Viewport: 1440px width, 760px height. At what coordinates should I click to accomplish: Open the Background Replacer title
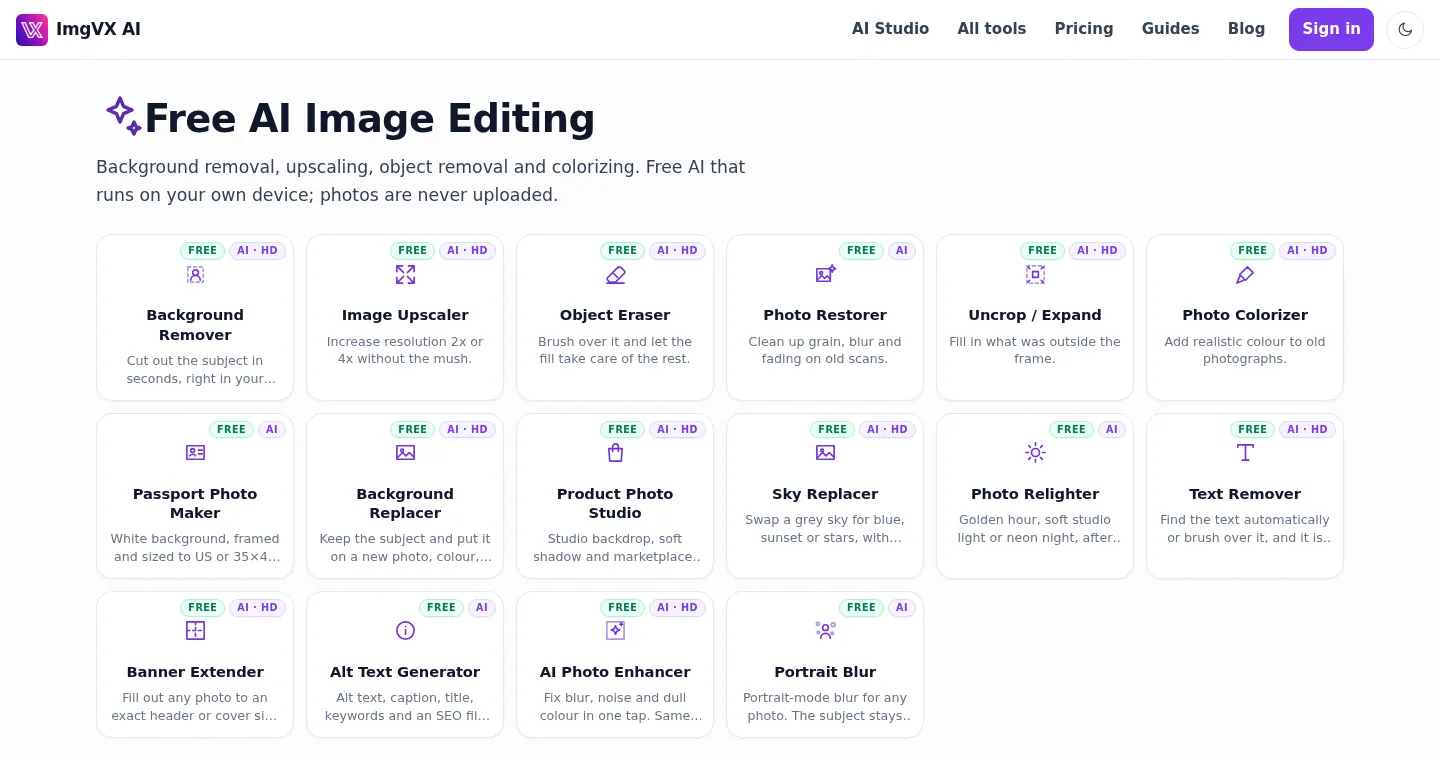(405, 503)
